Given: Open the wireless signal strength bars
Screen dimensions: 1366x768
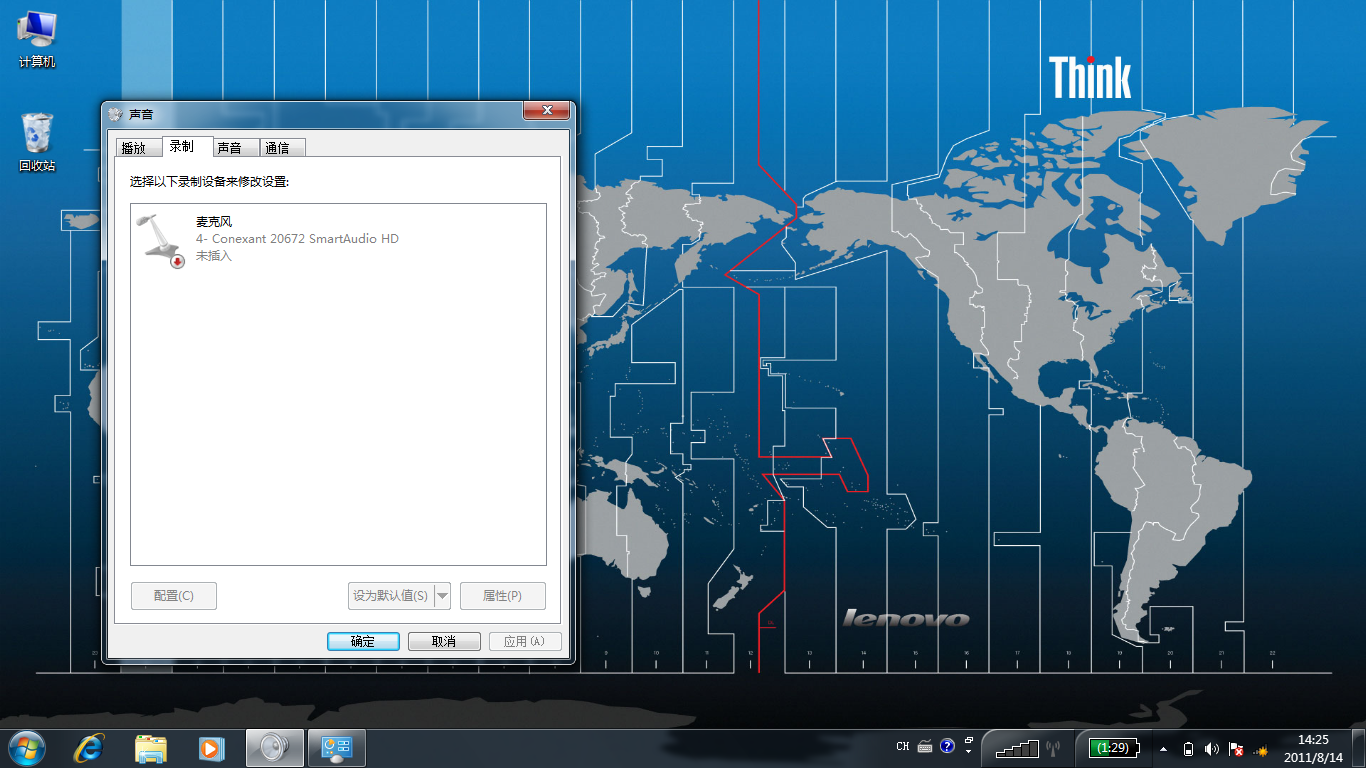Looking at the screenshot, I should (1018, 747).
